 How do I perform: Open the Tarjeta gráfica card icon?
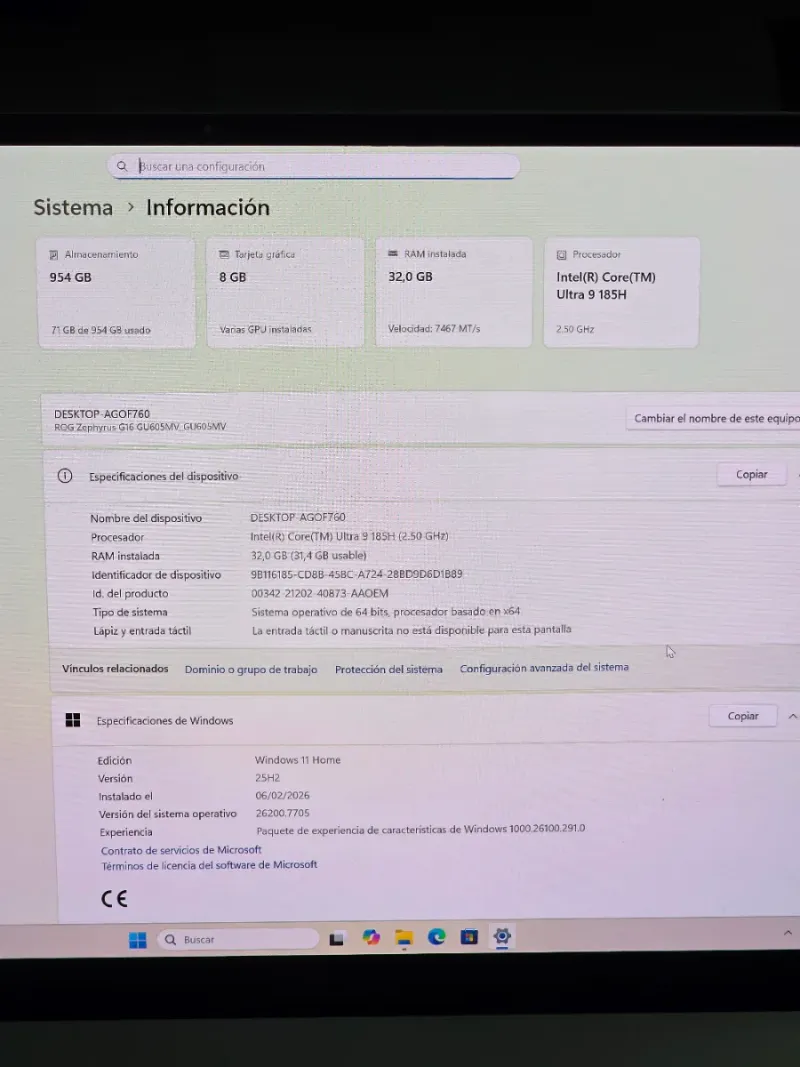coord(224,254)
